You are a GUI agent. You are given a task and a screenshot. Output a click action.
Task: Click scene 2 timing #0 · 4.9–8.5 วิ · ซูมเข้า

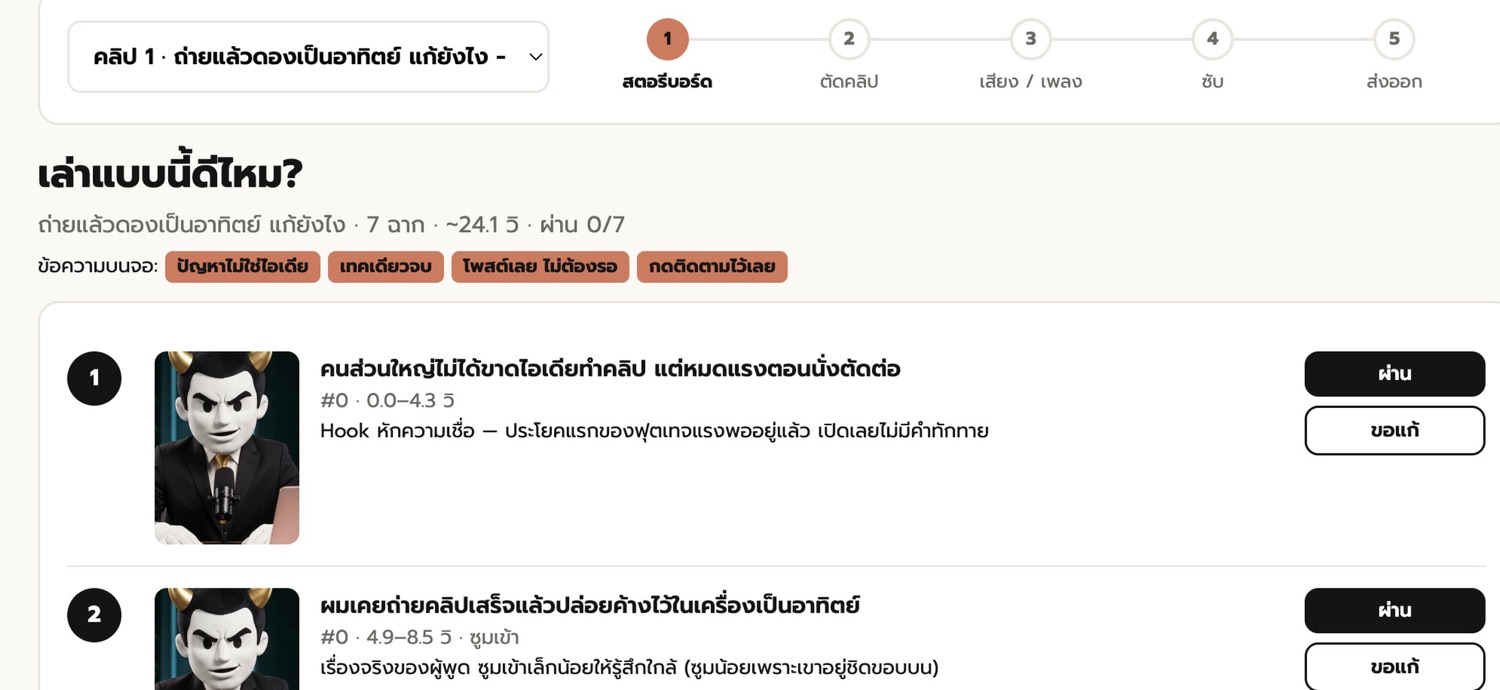[x=419, y=638]
